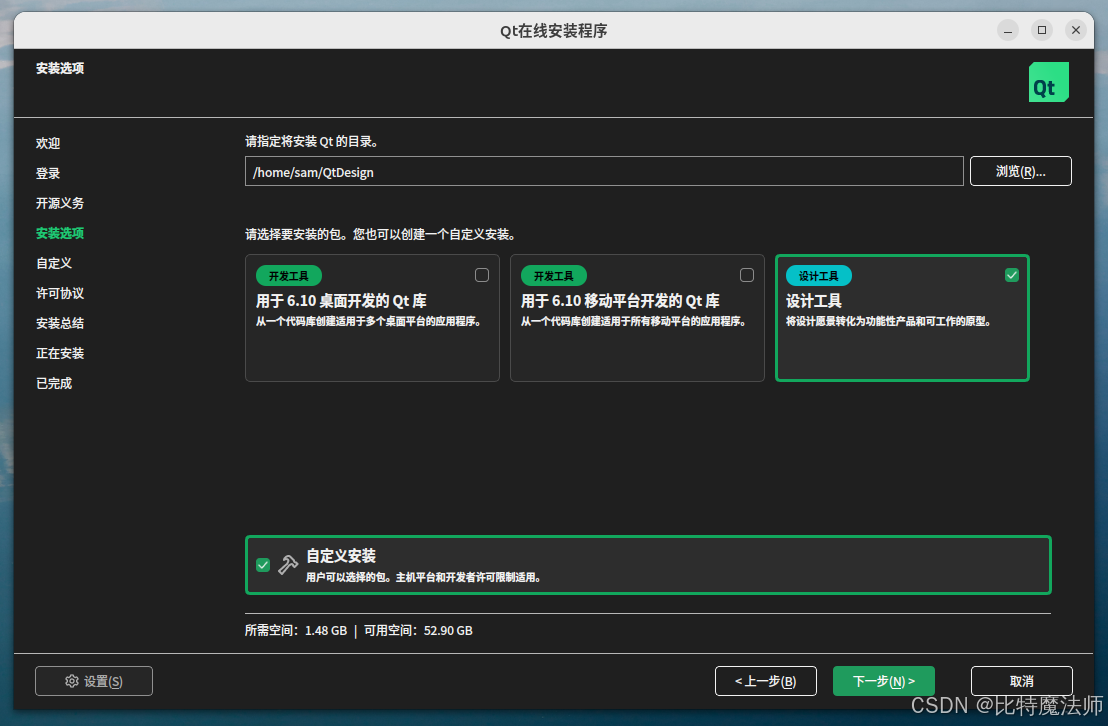Click the 浏览(R)... button
Image resolution: width=1108 pixels, height=726 pixels.
[1020, 170]
